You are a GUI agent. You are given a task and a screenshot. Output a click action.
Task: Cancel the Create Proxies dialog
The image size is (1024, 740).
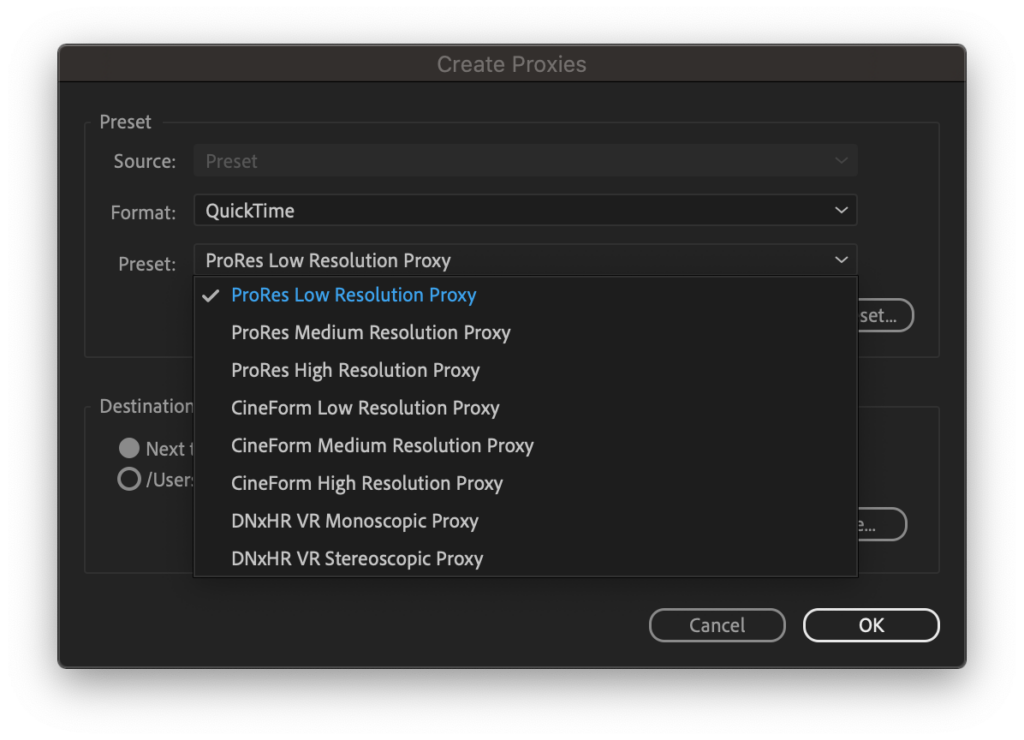pos(717,625)
